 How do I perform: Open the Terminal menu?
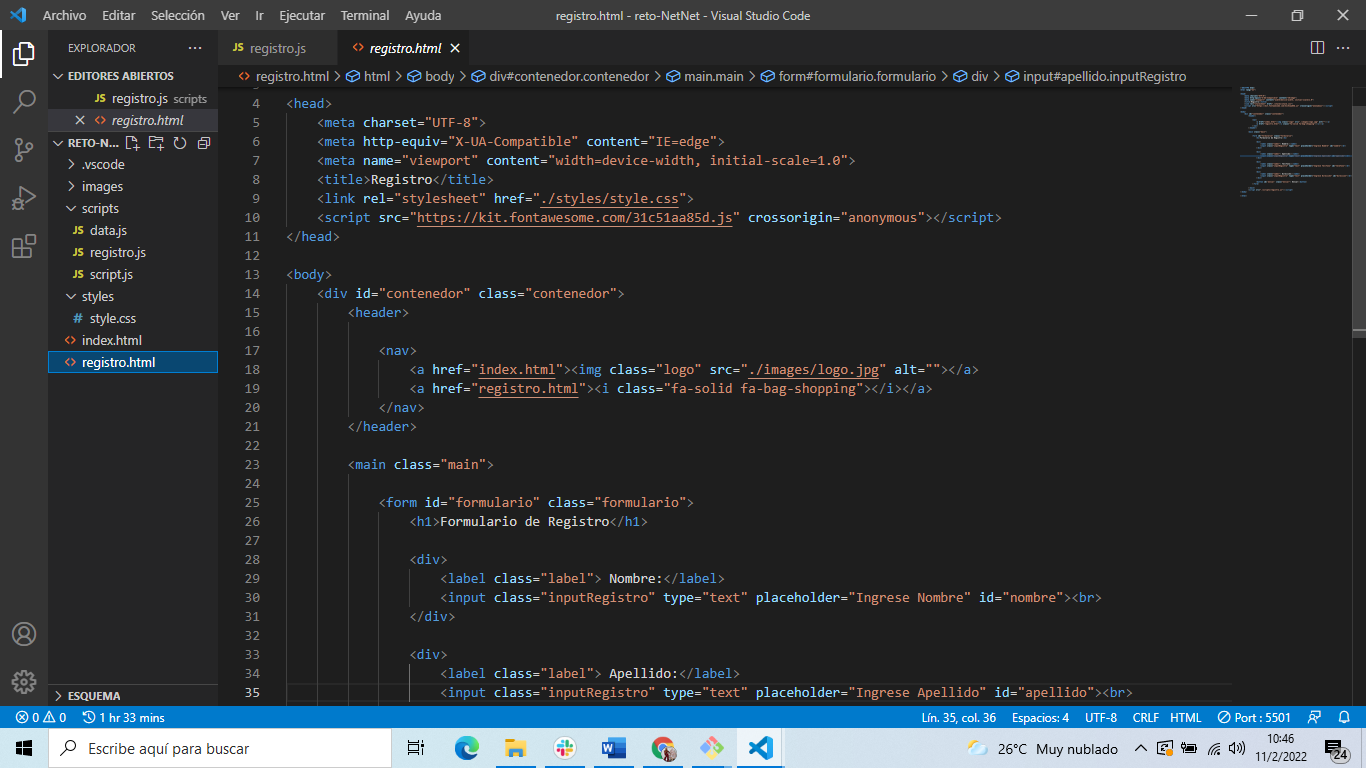point(365,15)
